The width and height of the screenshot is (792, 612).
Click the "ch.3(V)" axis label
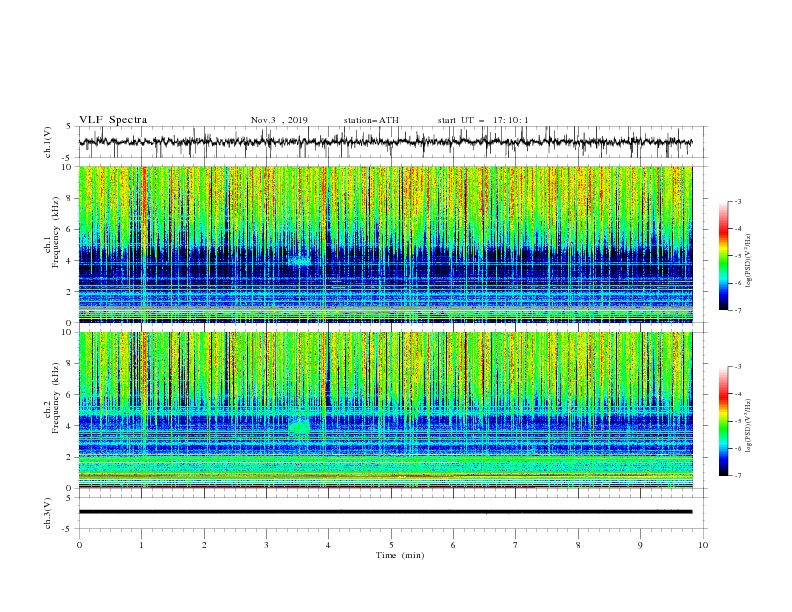[x=48, y=513]
